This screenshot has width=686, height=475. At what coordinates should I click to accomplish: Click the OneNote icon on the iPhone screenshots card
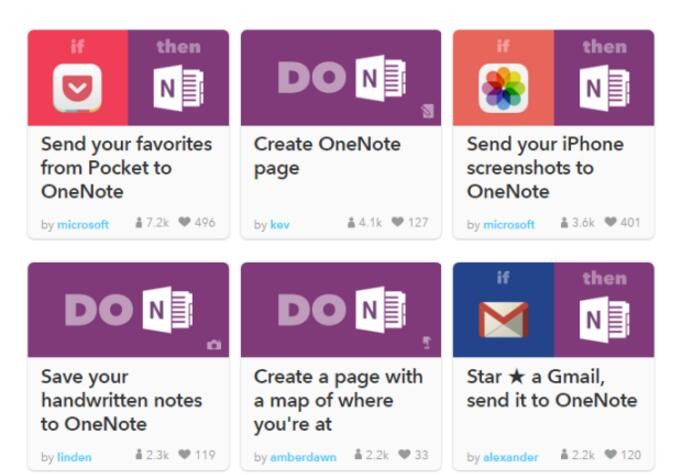pyautogui.click(x=605, y=88)
